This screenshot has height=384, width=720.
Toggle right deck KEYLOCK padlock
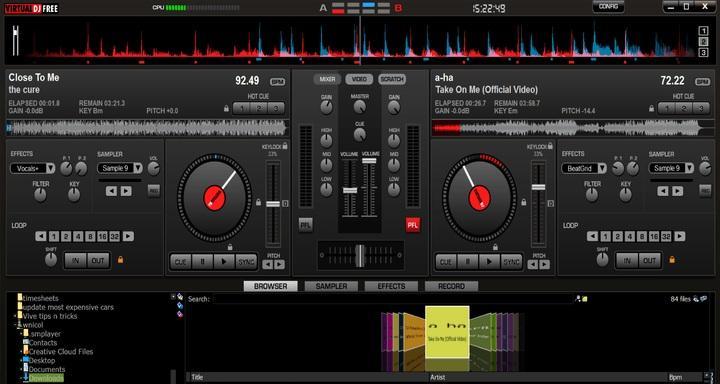(x=550, y=146)
